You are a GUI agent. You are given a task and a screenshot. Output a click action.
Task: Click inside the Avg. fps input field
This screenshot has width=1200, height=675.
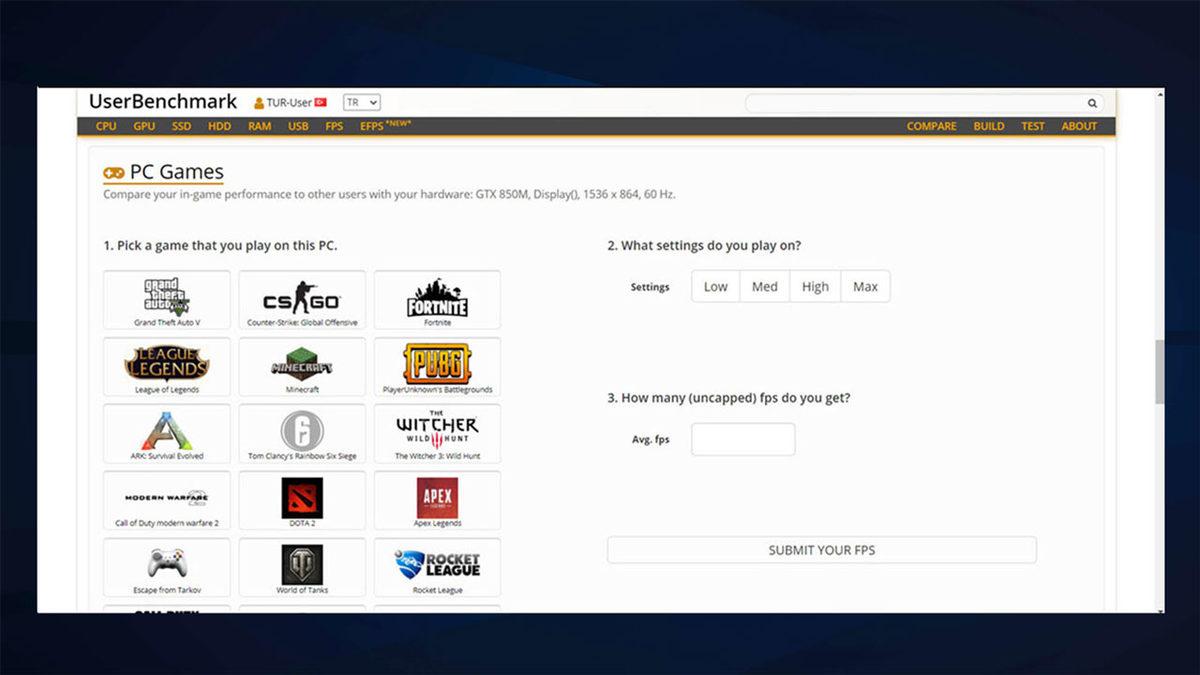(743, 439)
